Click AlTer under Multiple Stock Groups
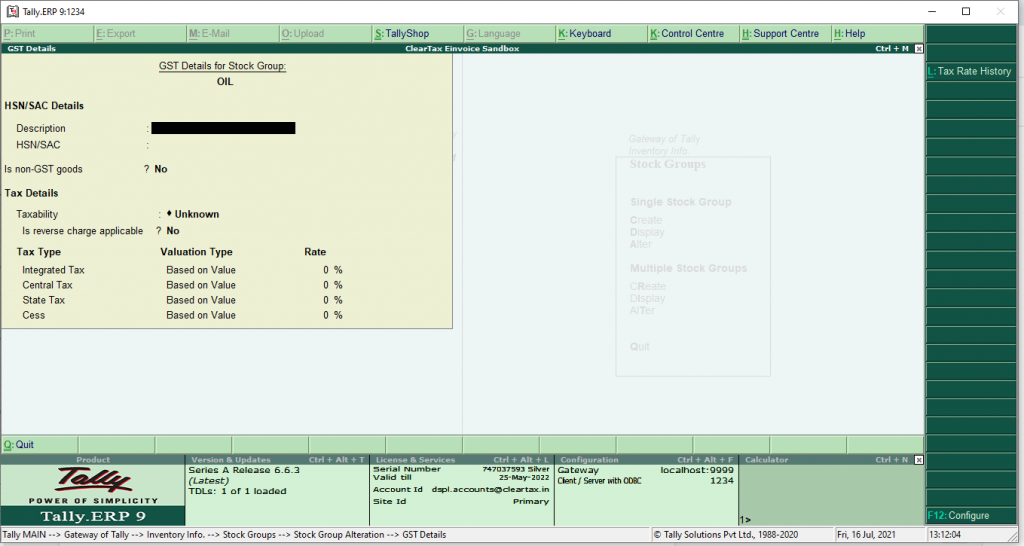The height and width of the screenshot is (546, 1024). pyautogui.click(x=642, y=310)
